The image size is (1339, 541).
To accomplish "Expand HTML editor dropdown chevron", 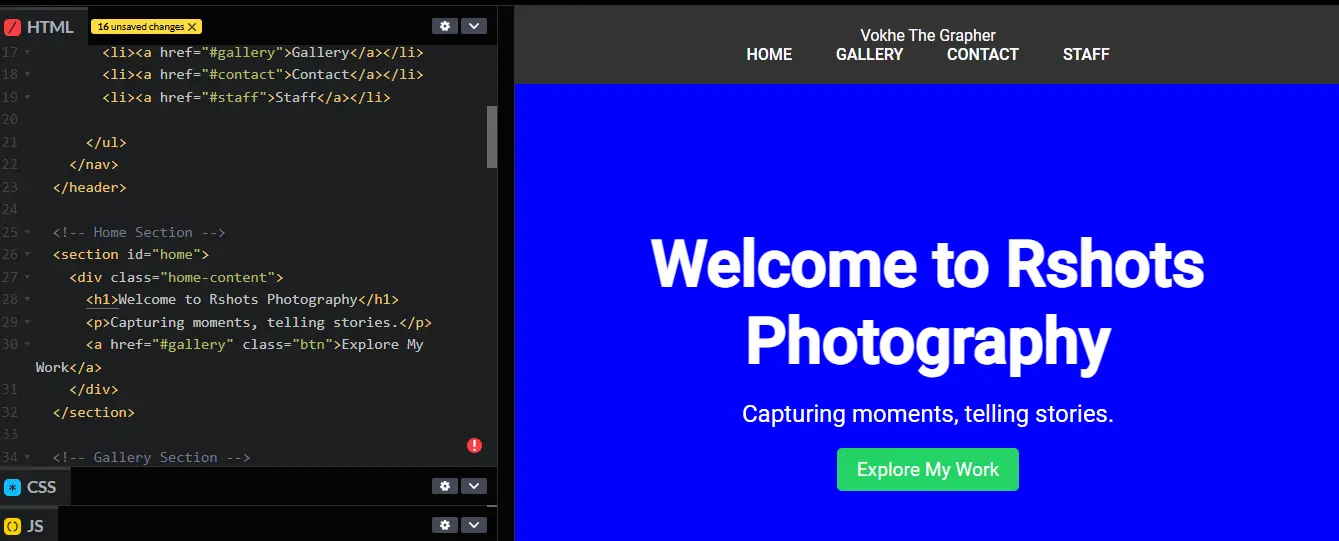I will pyautogui.click(x=473, y=26).
